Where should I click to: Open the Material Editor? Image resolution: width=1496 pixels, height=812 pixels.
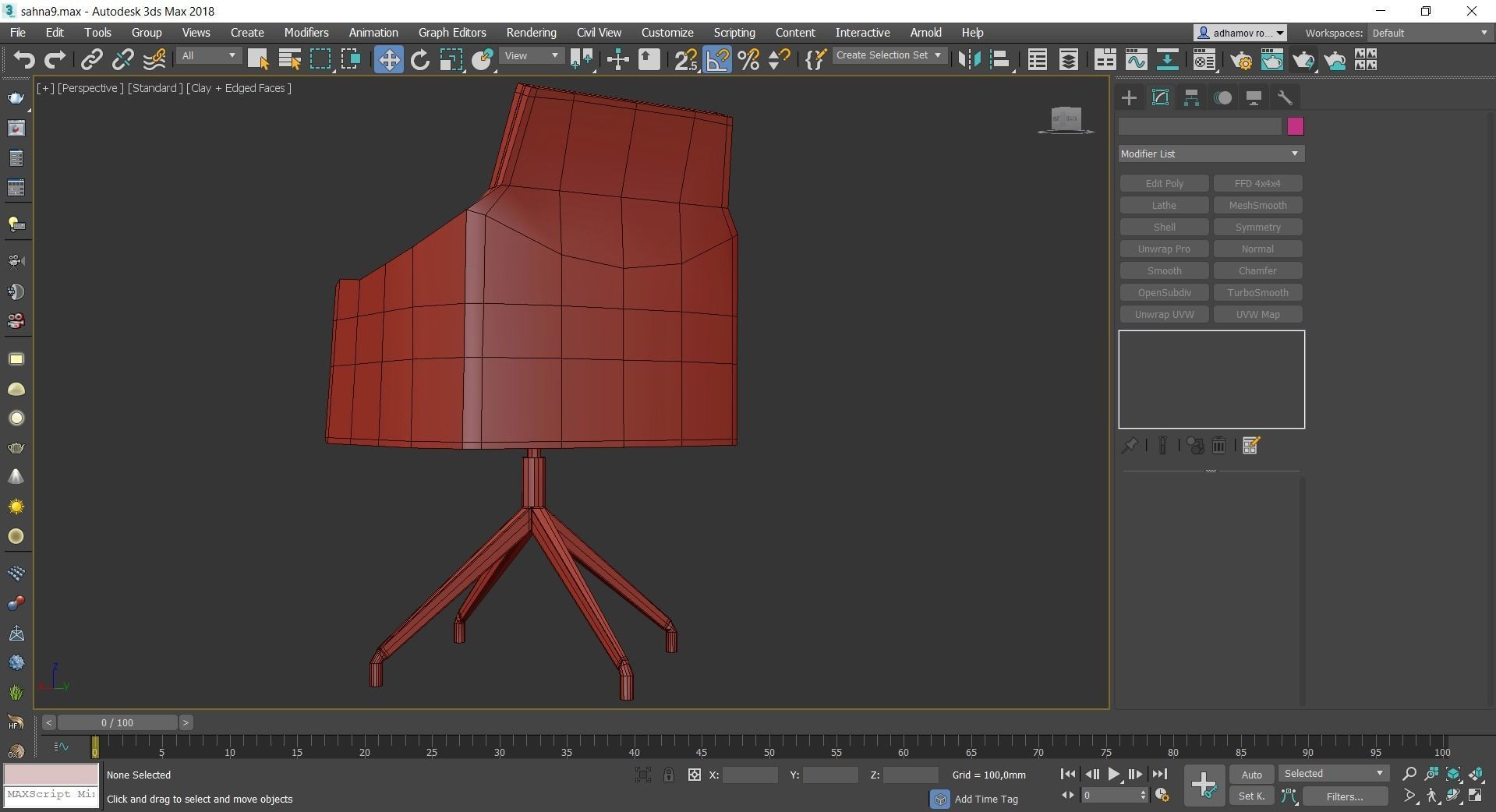[1204, 60]
